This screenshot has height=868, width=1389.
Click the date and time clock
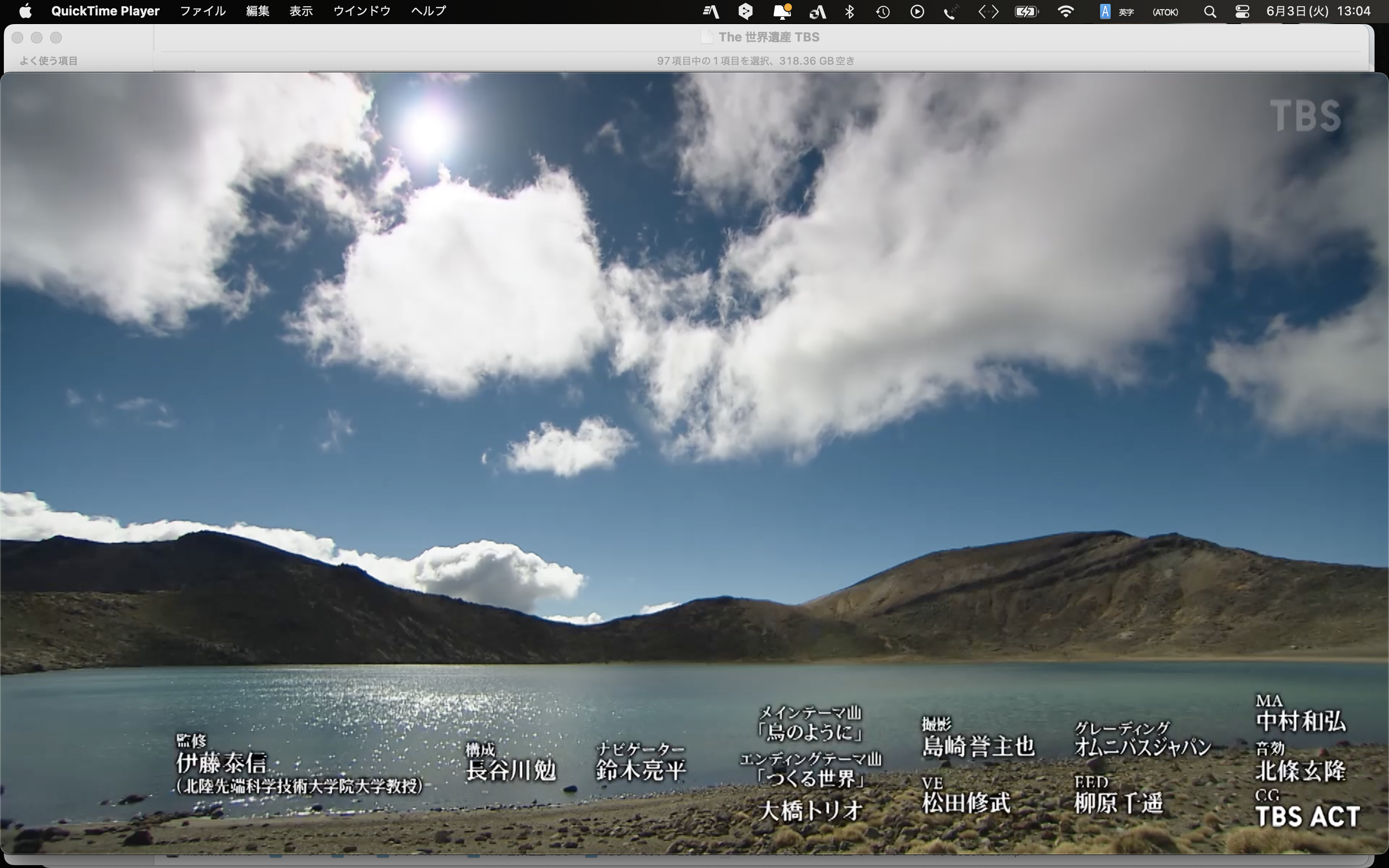[1318, 11]
